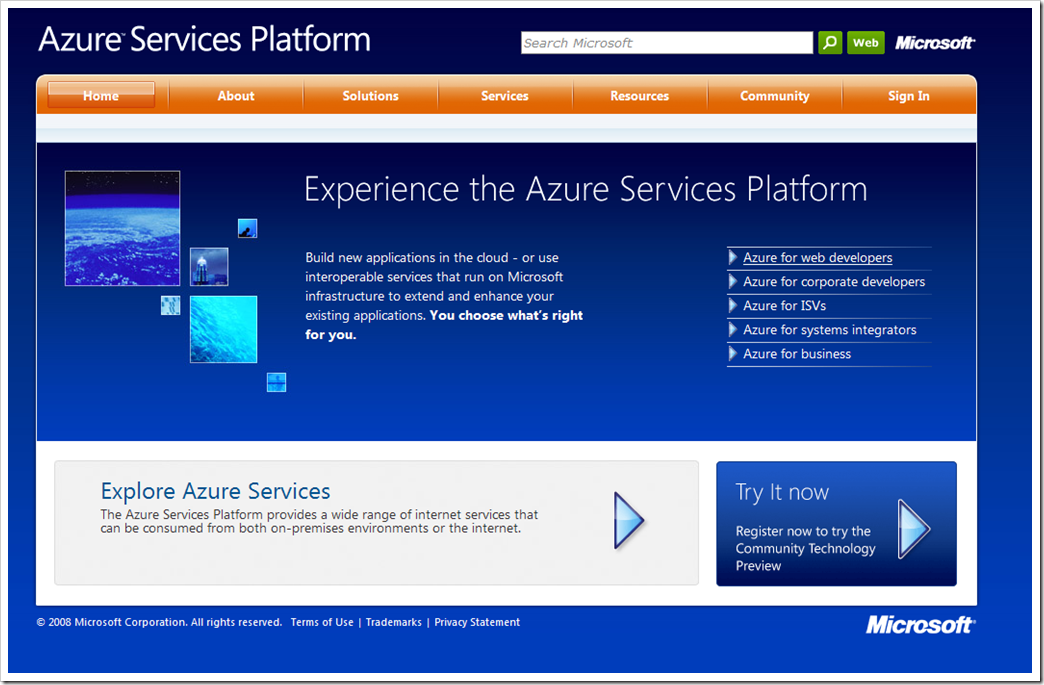Click arrow bullet beside Azure for business
Screen dimensions: 1044x685
[733, 354]
